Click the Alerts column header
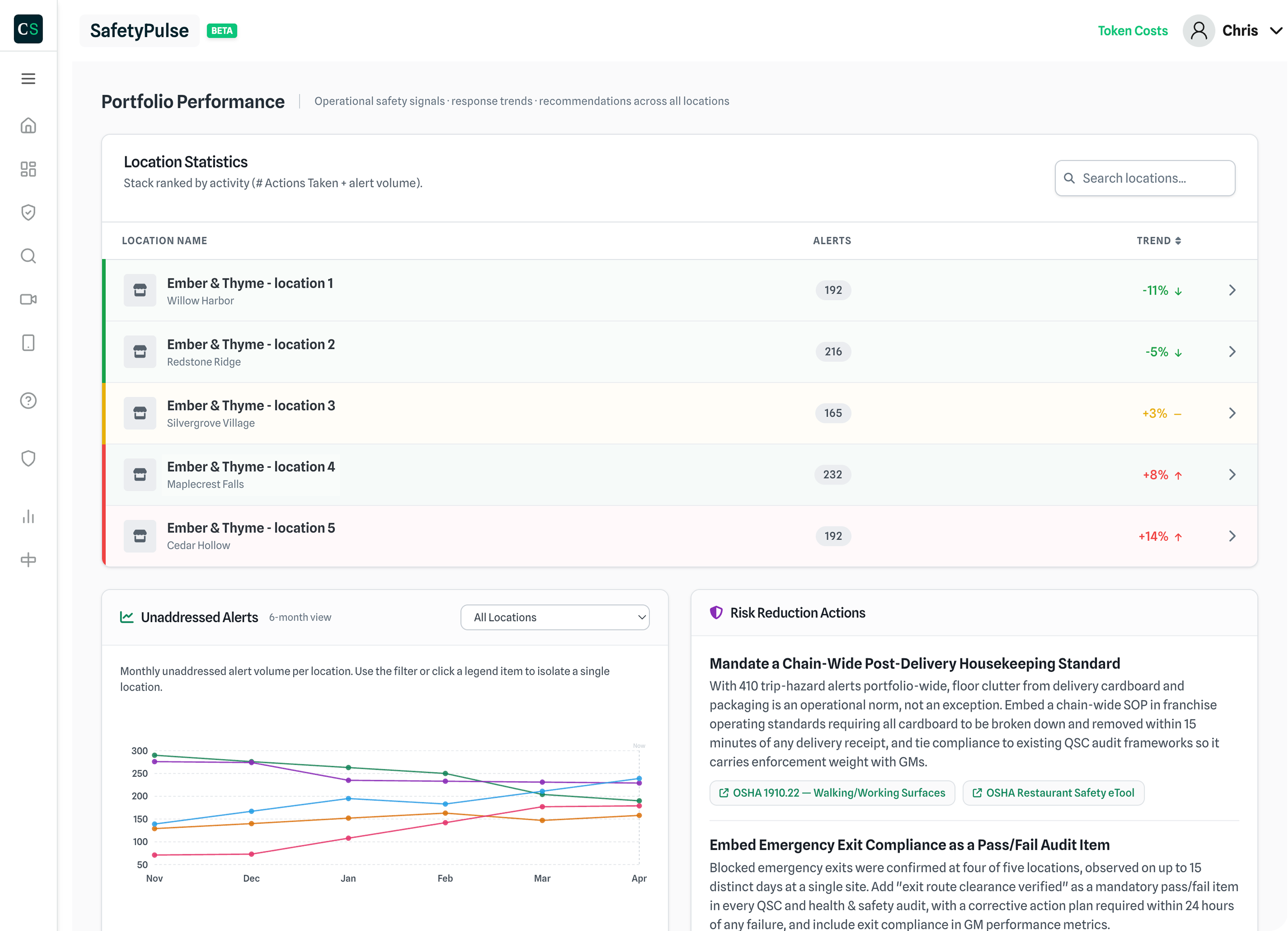 tap(832, 241)
